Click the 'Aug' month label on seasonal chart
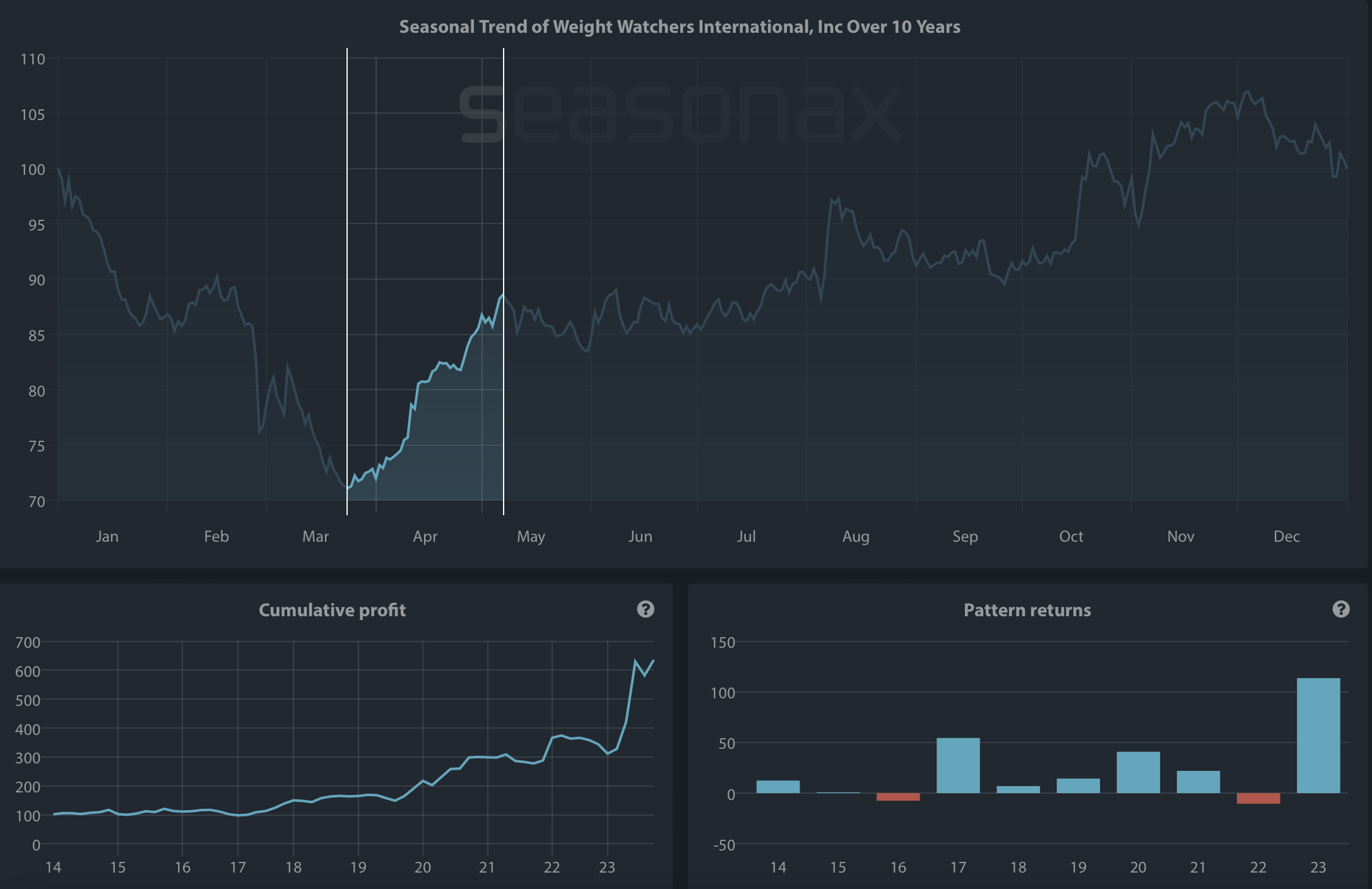Screen dimensions: 1372x889 click(856, 537)
